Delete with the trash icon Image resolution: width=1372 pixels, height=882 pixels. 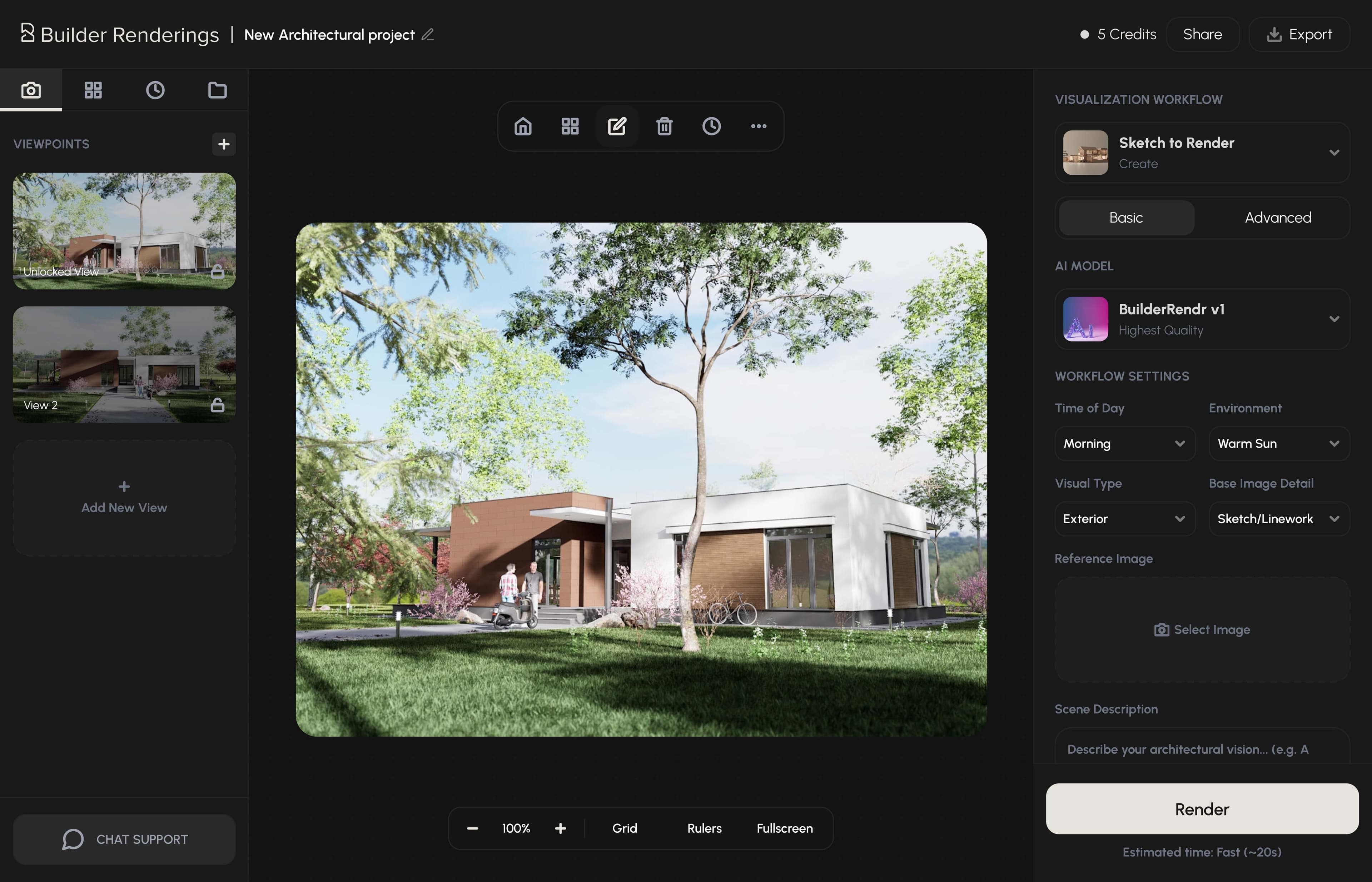(x=664, y=126)
